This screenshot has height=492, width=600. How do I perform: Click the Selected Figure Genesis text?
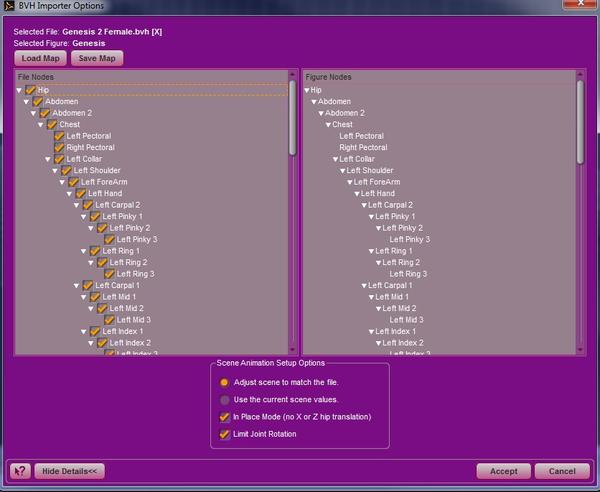click(89, 43)
